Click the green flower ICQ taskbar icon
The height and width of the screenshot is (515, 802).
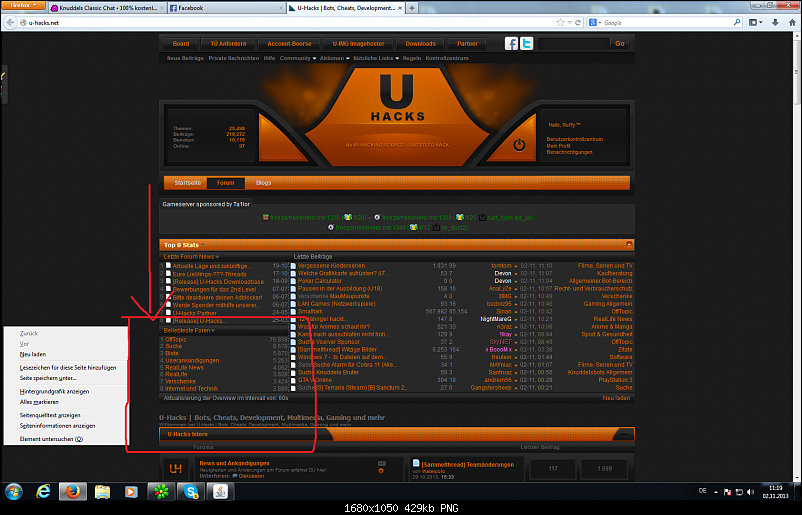162,492
